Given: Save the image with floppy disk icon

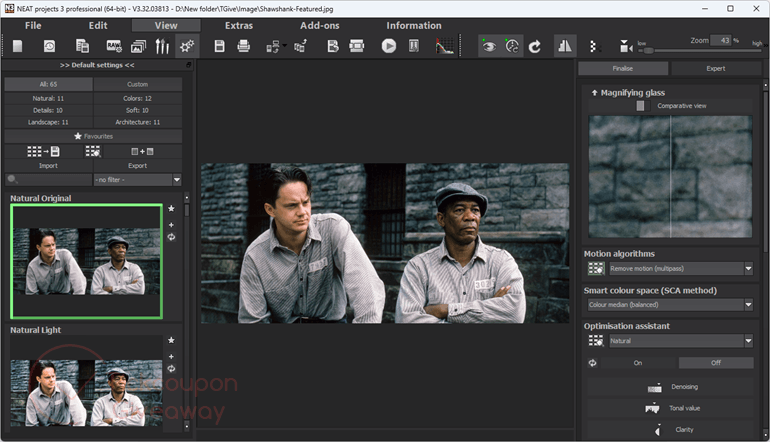Looking at the screenshot, I should pos(220,46).
